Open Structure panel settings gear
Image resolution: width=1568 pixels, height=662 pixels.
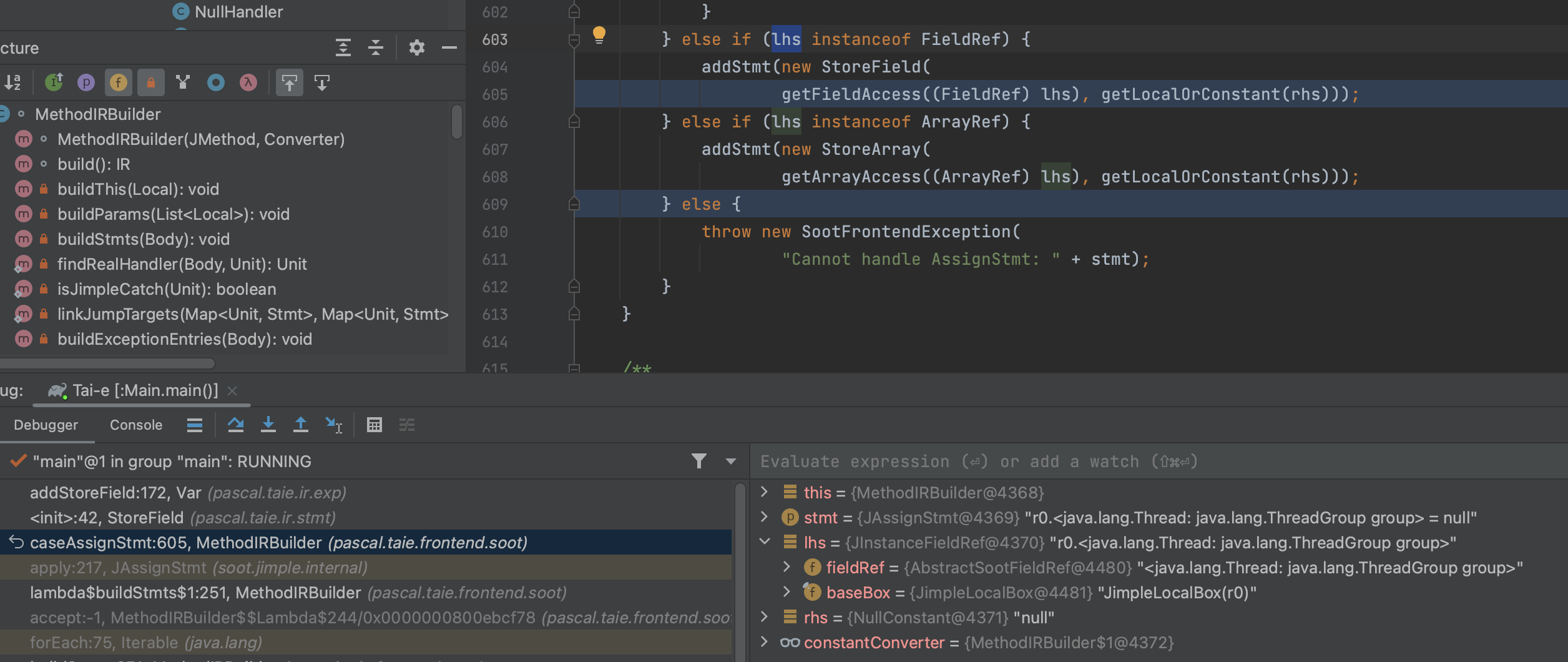pos(417,47)
